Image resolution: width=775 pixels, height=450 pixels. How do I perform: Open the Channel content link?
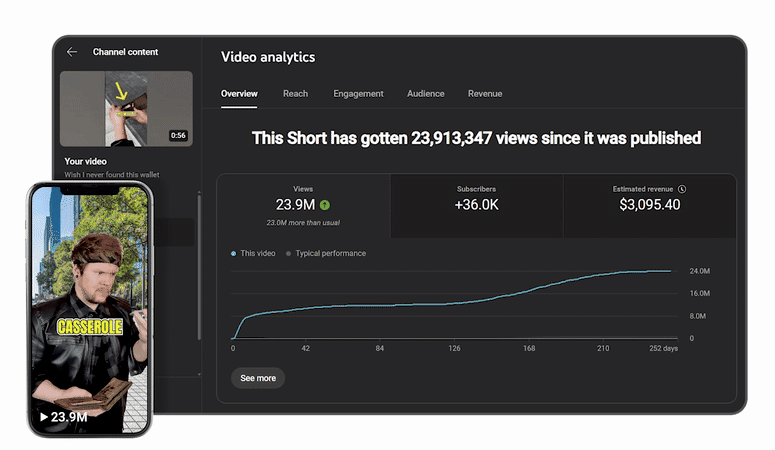pos(126,52)
